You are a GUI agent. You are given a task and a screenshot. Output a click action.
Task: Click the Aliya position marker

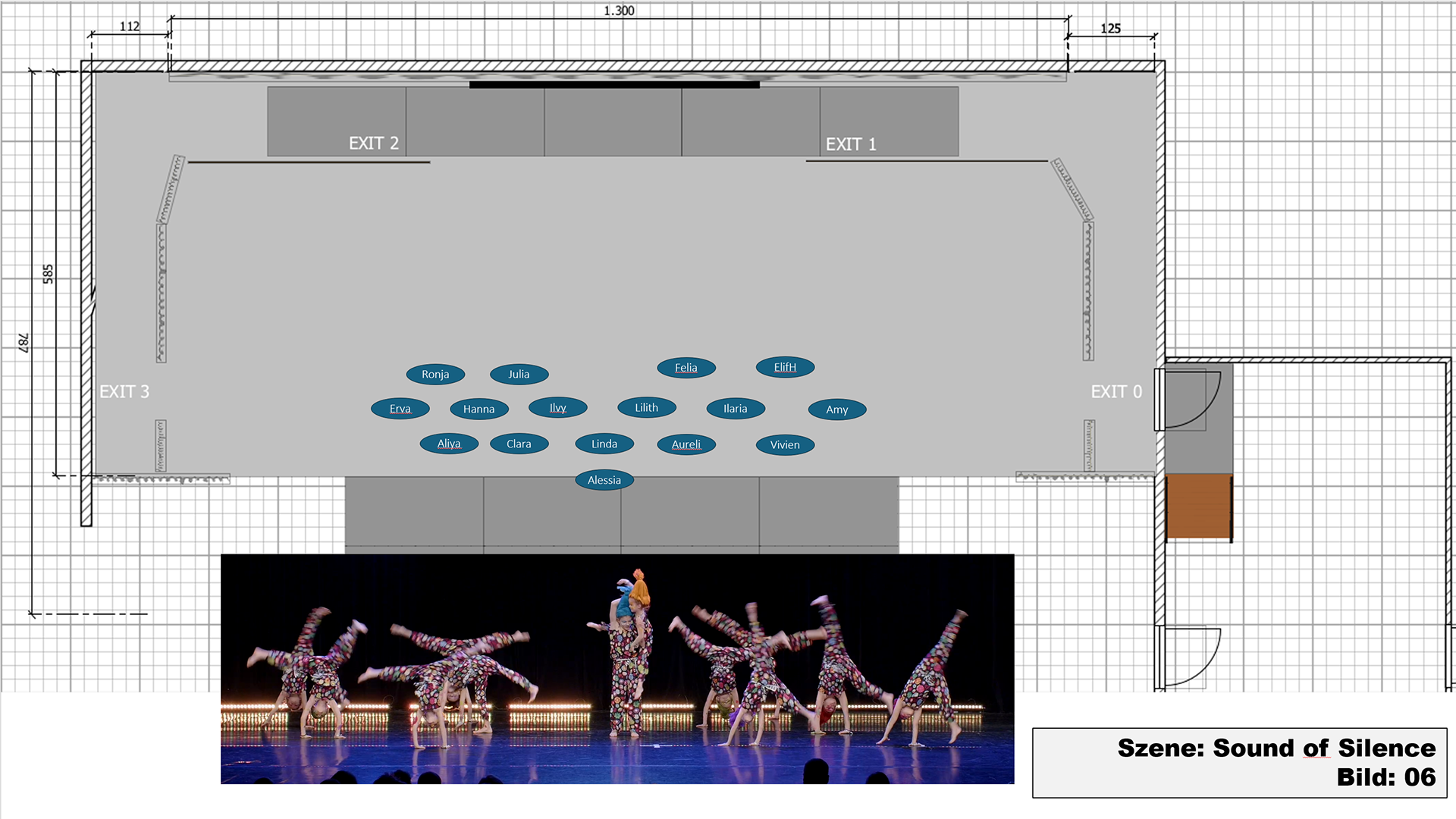click(x=449, y=444)
